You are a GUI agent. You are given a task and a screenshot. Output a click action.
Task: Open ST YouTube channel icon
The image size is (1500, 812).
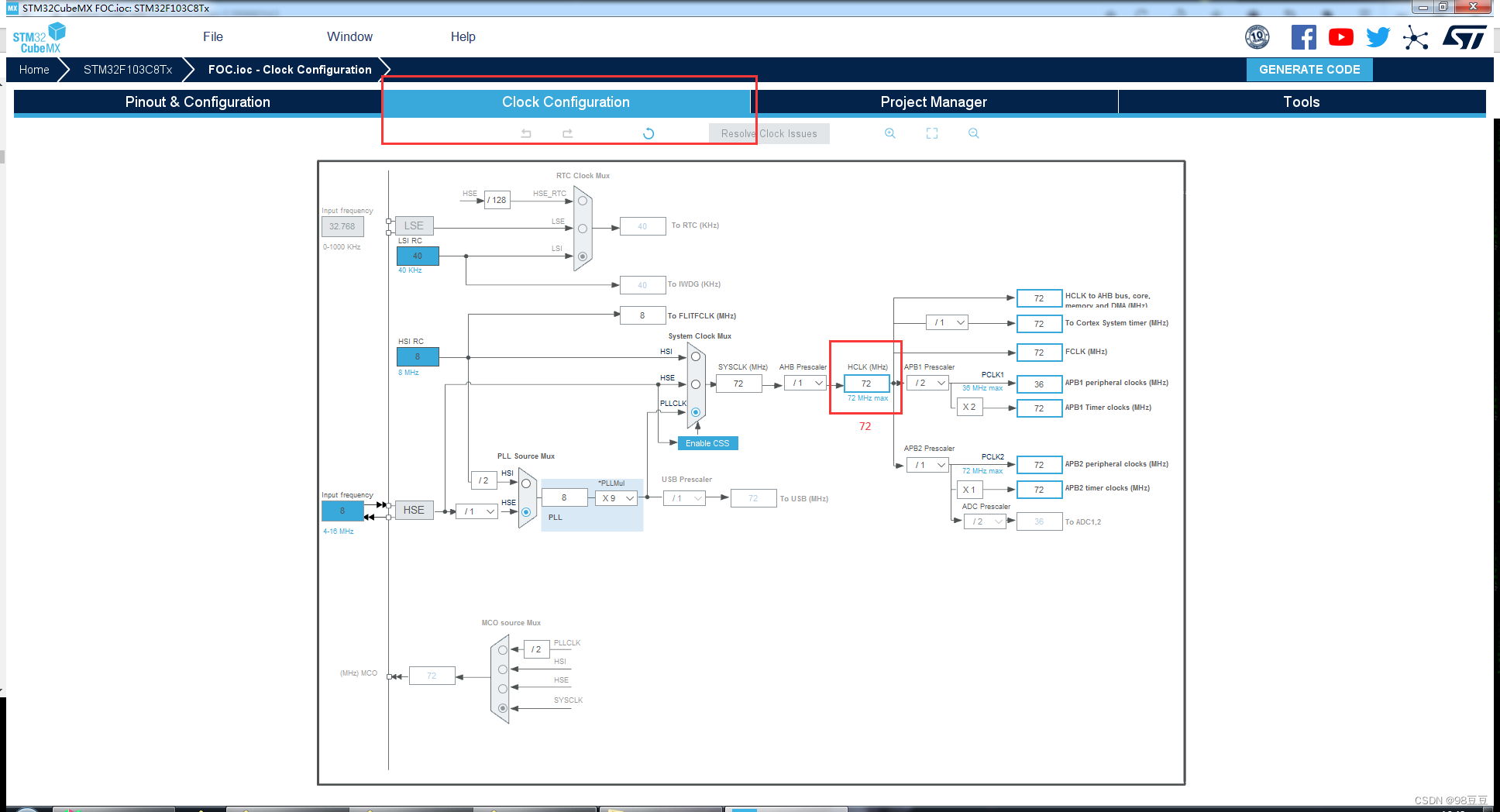pos(1341,37)
